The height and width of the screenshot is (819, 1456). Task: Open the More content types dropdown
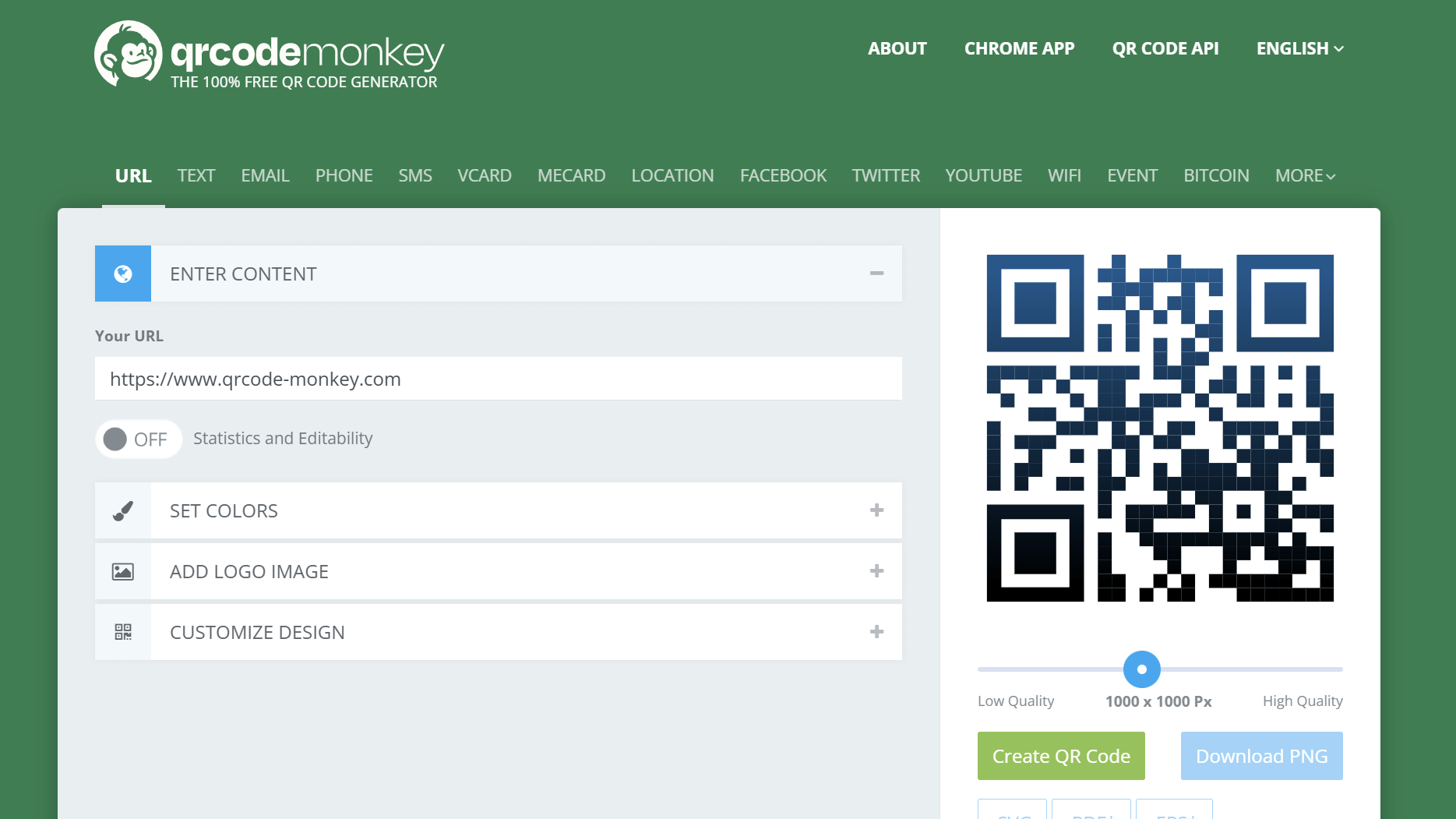(x=1305, y=176)
